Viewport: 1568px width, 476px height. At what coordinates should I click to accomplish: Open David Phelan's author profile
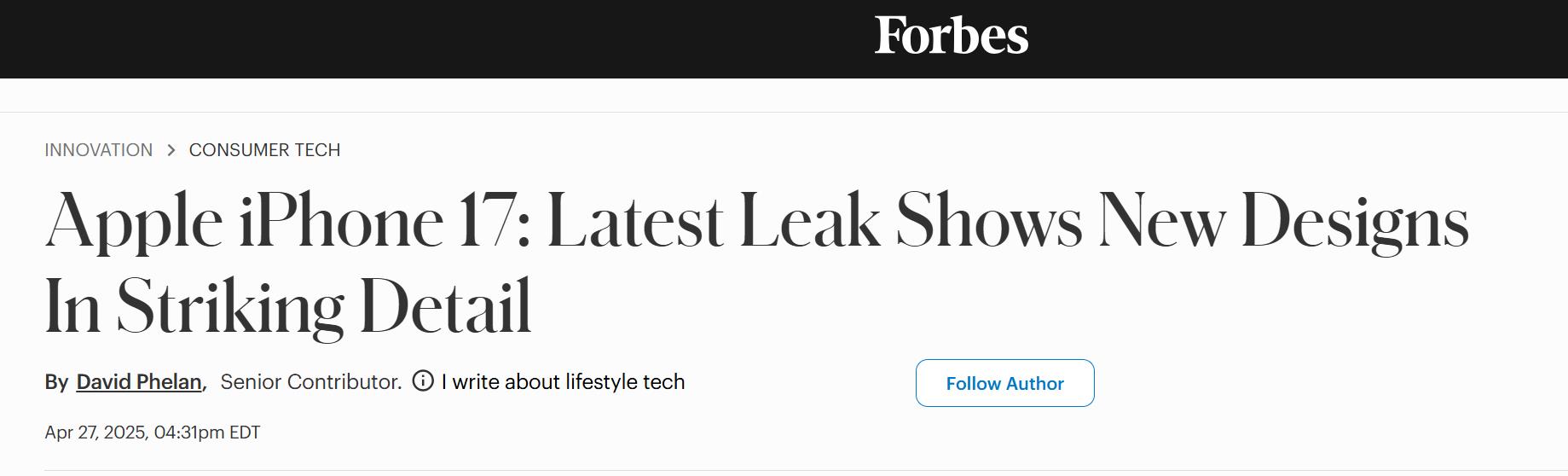(139, 382)
